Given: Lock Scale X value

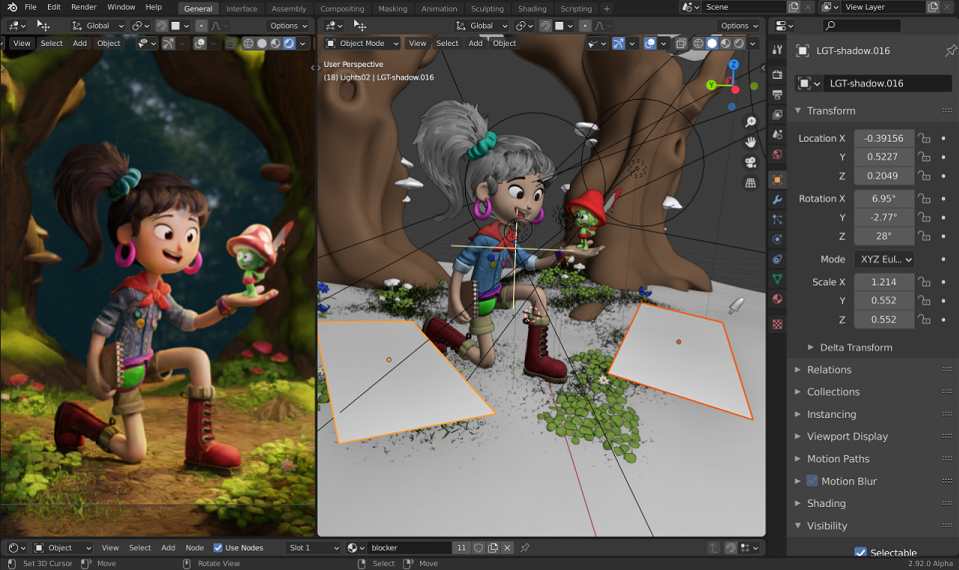Looking at the screenshot, I should (924, 282).
